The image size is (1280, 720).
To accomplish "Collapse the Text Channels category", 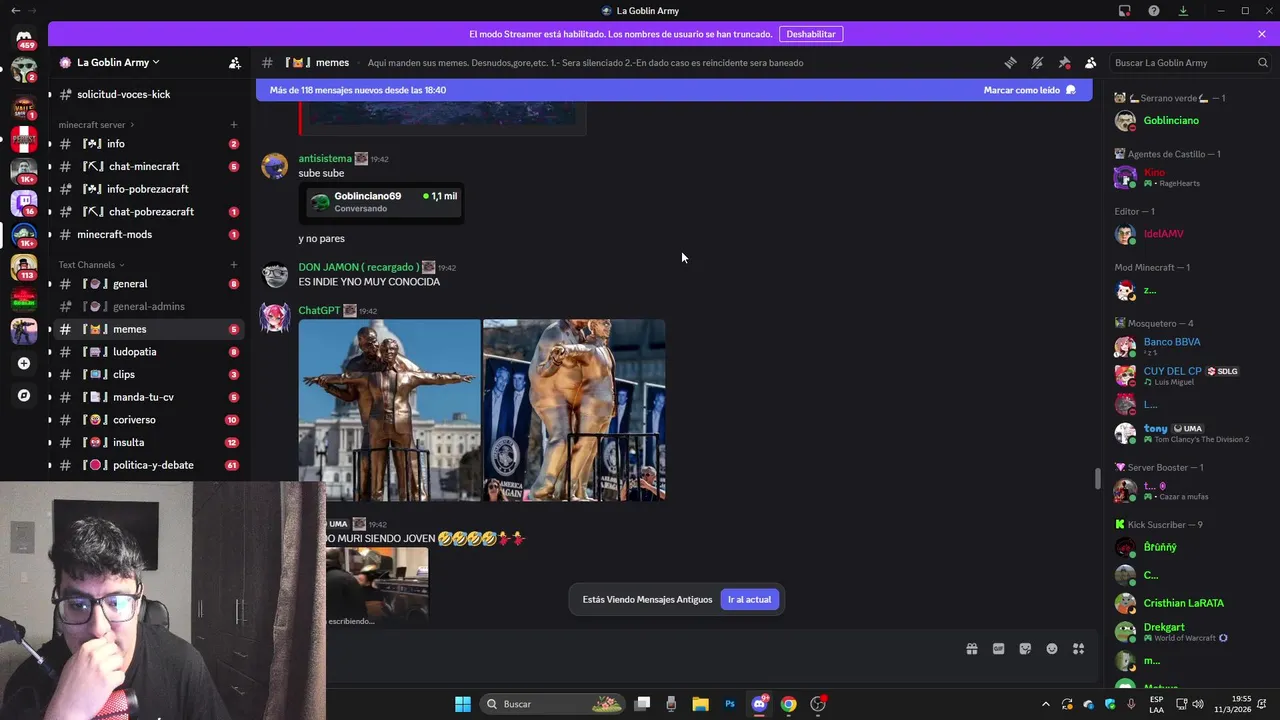I will [x=92, y=265].
